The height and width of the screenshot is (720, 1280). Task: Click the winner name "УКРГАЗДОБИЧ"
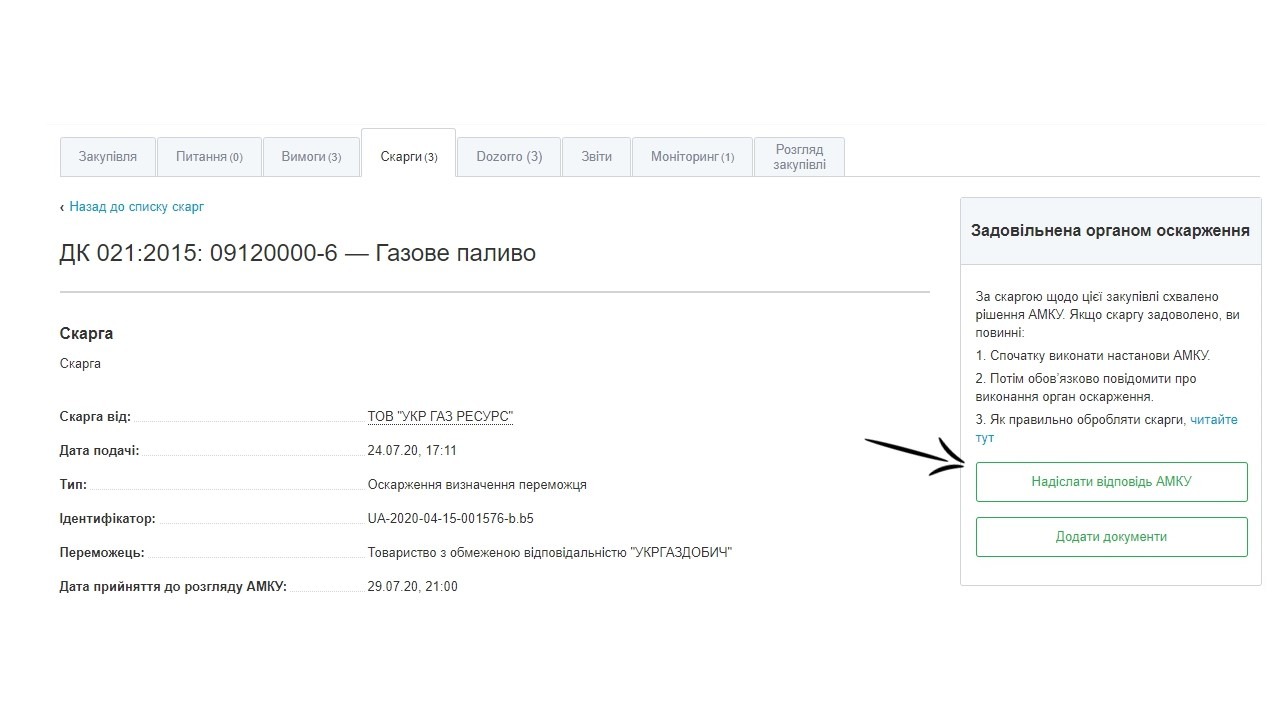(550, 553)
